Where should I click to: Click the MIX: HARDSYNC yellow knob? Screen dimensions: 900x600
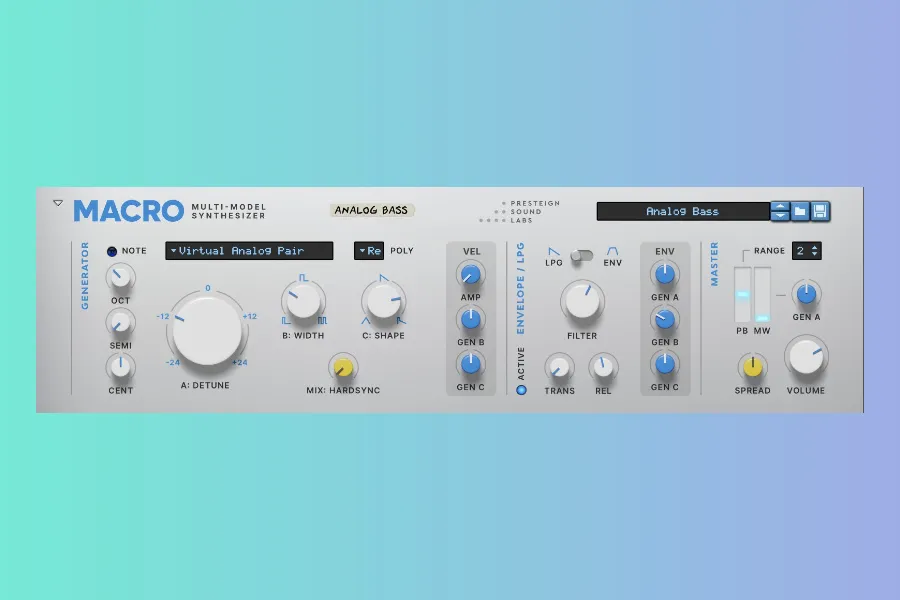tap(343, 368)
